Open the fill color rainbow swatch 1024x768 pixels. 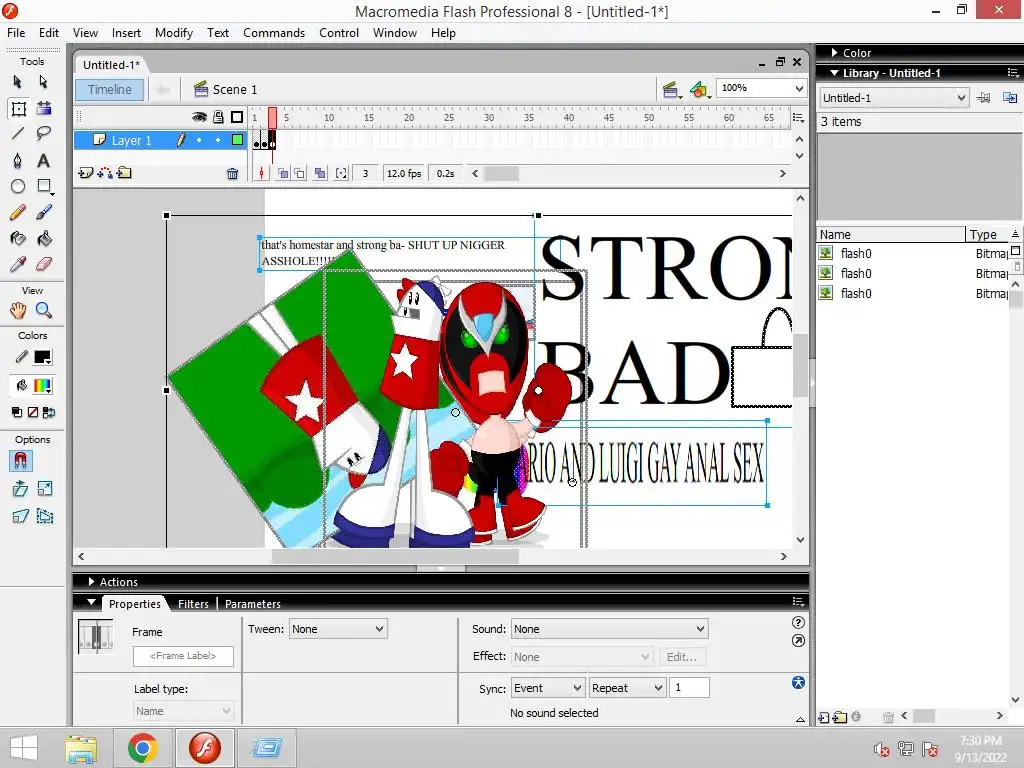(42, 386)
